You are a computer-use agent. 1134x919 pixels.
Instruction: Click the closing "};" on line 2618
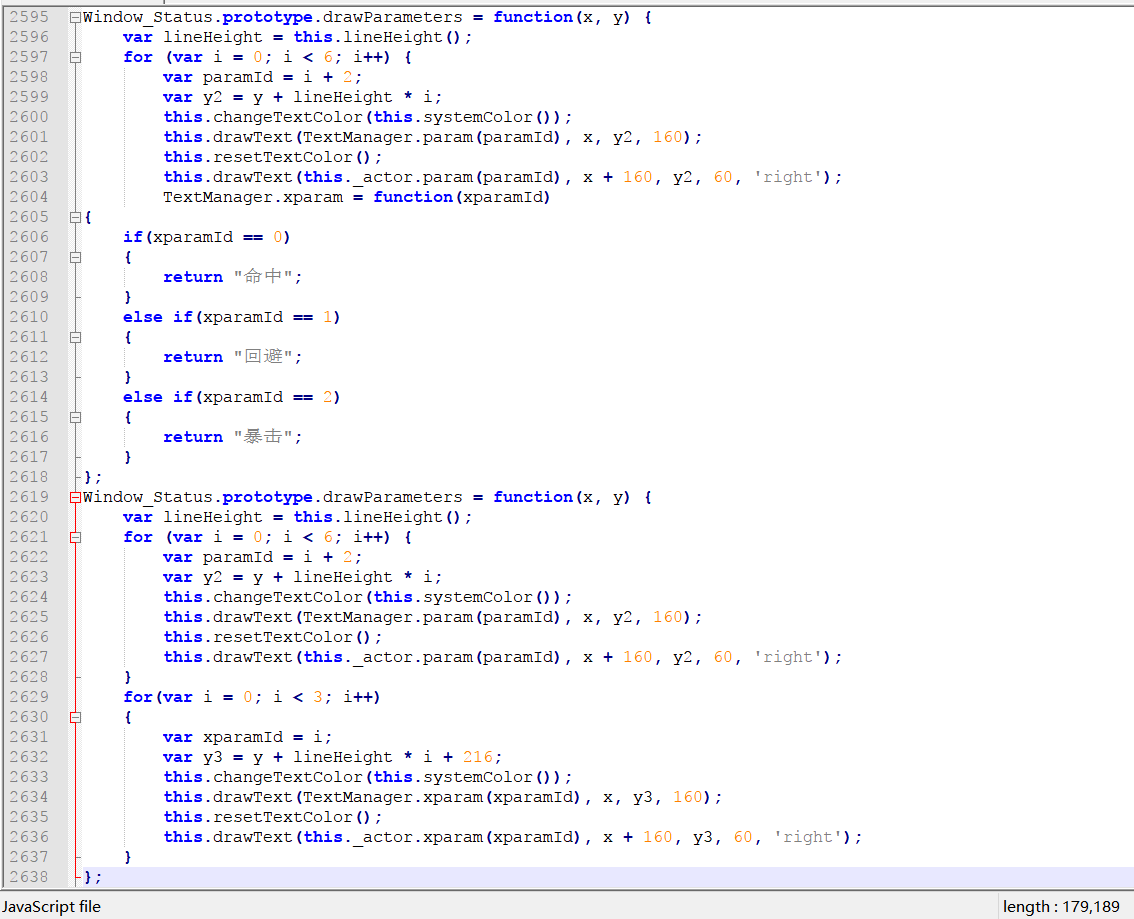coord(93,477)
